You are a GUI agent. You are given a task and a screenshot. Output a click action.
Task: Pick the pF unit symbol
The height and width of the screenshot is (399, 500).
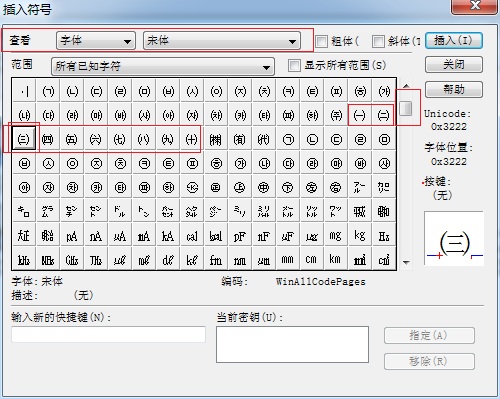tap(240, 235)
